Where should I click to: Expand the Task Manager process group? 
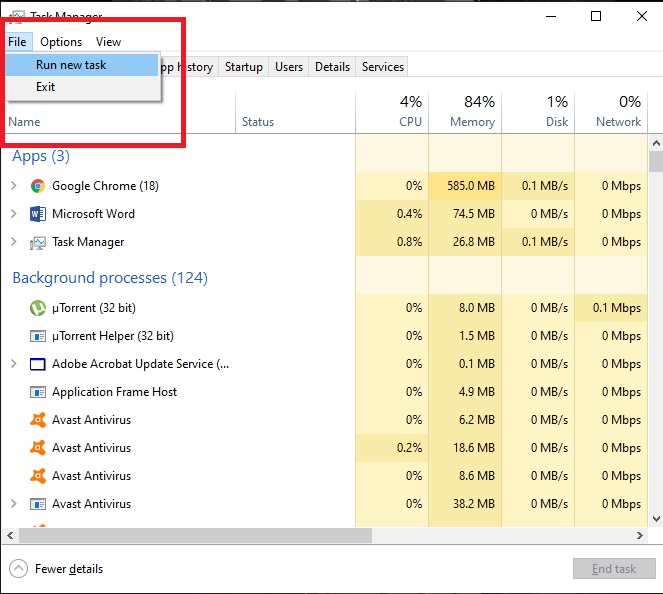[x=14, y=241]
